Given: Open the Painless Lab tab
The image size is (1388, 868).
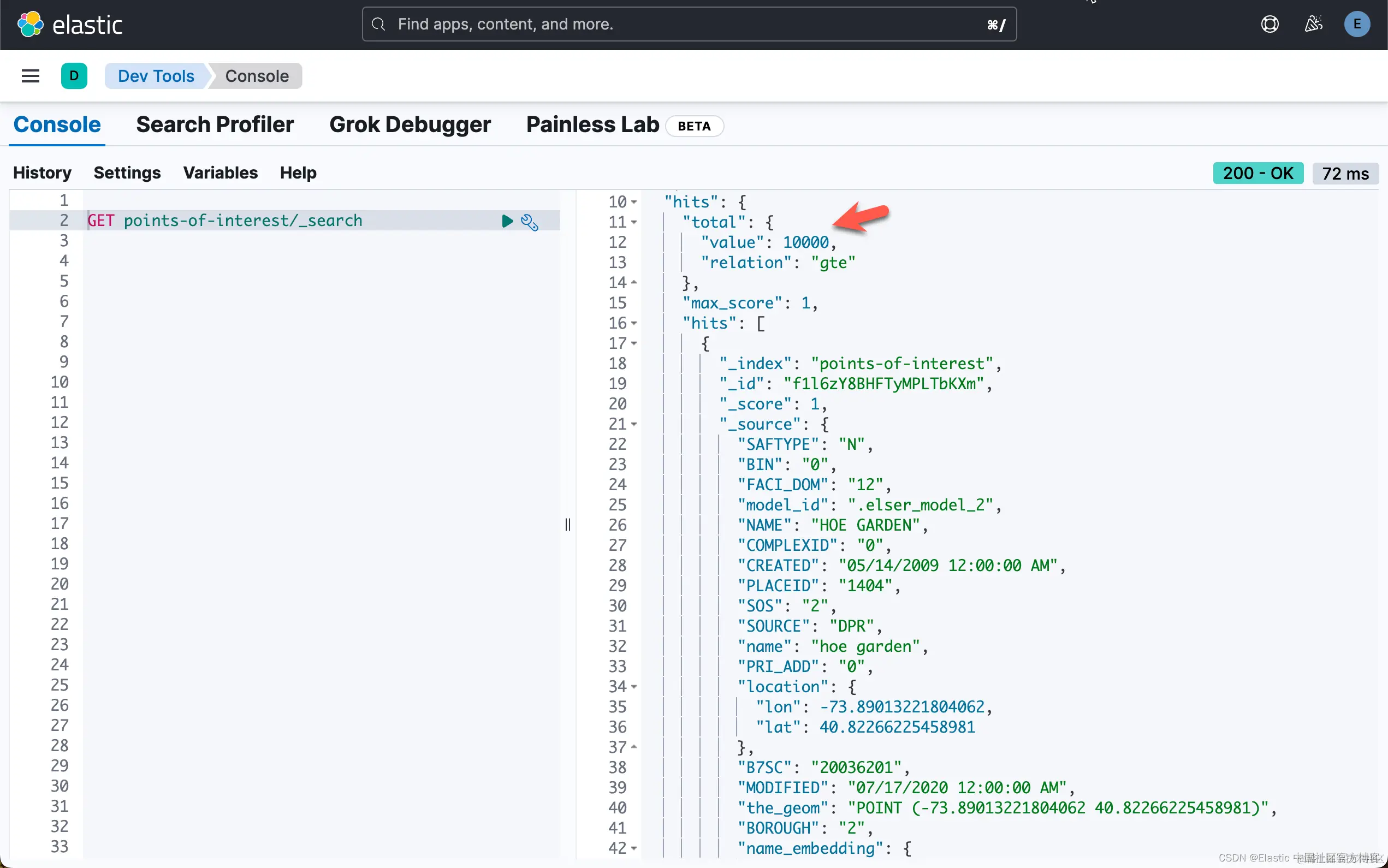Looking at the screenshot, I should (x=592, y=124).
